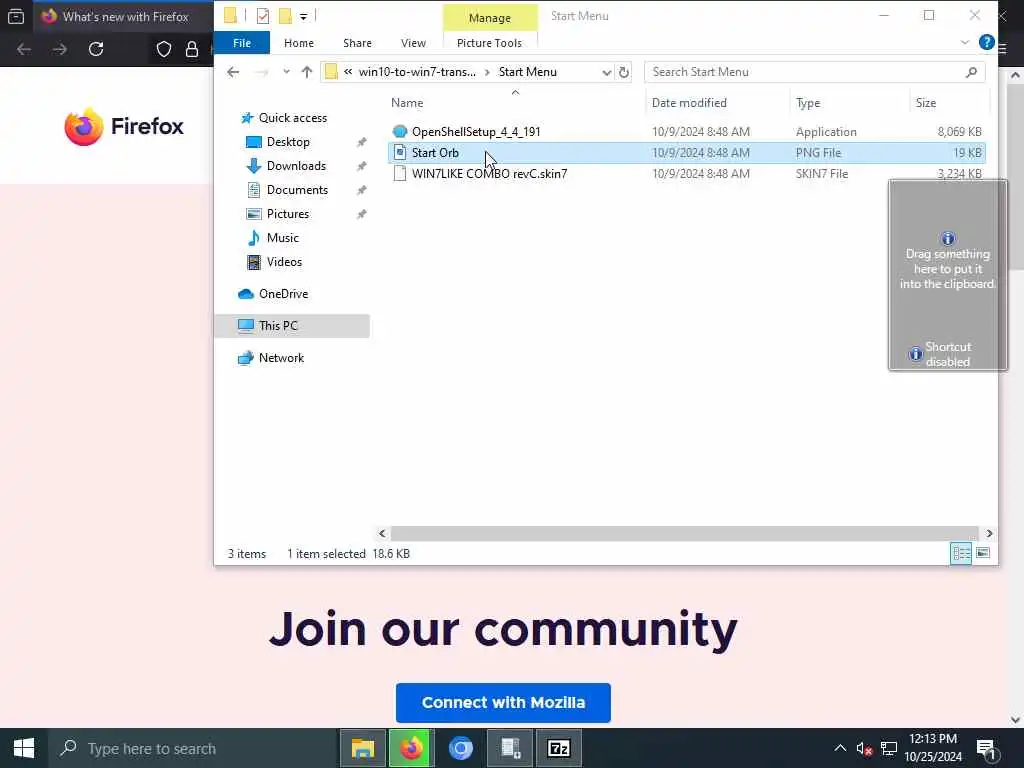Open the notification center icon
The height and width of the screenshot is (768, 1024).
coord(986,749)
